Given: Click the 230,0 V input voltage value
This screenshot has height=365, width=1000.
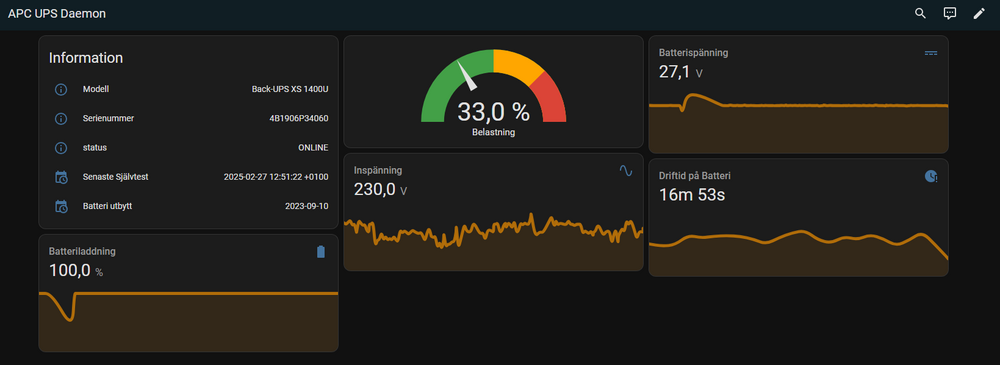Looking at the screenshot, I should point(381,190).
